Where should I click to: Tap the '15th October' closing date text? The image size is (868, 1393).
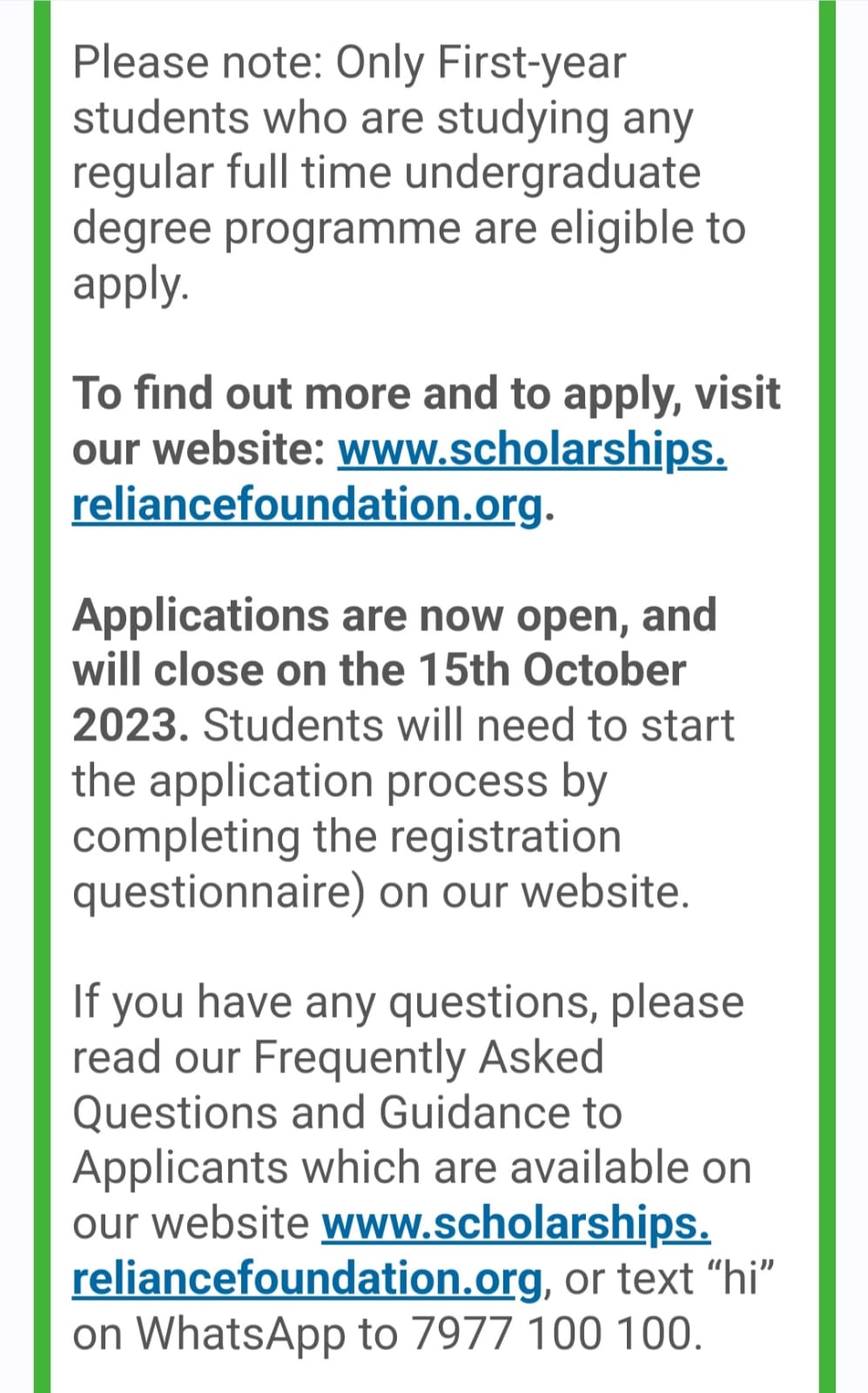click(552, 670)
